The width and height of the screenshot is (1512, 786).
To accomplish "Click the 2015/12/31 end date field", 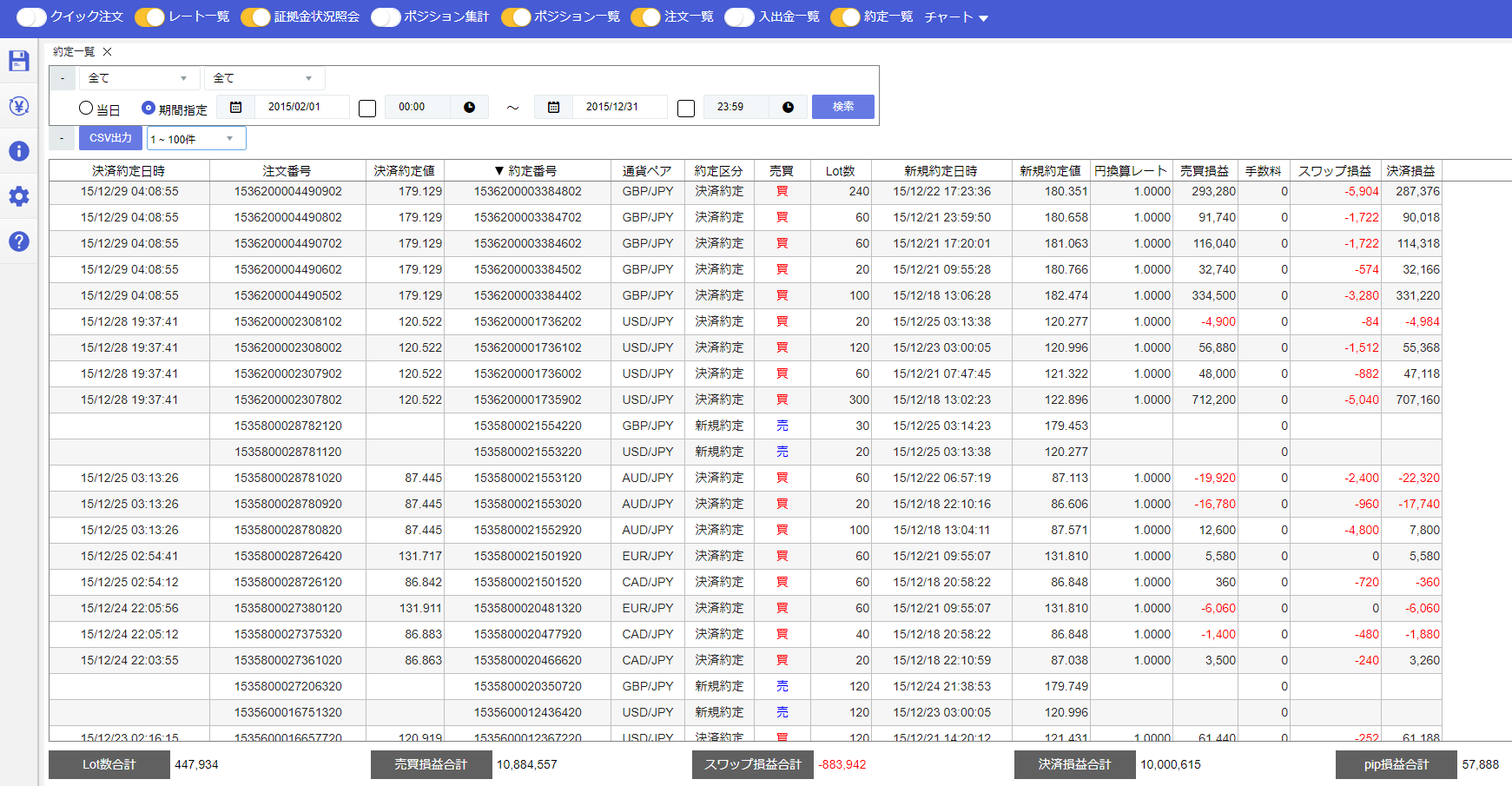I will point(619,107).
